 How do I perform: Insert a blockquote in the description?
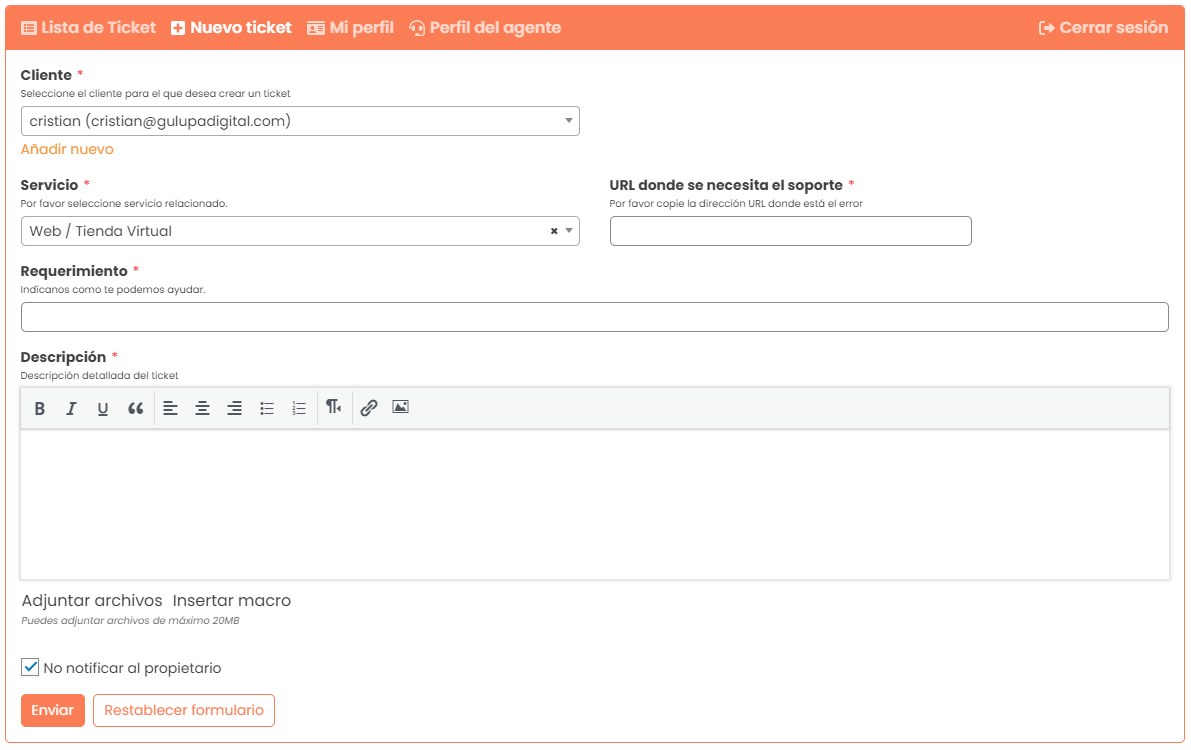[x=135, y=409]
